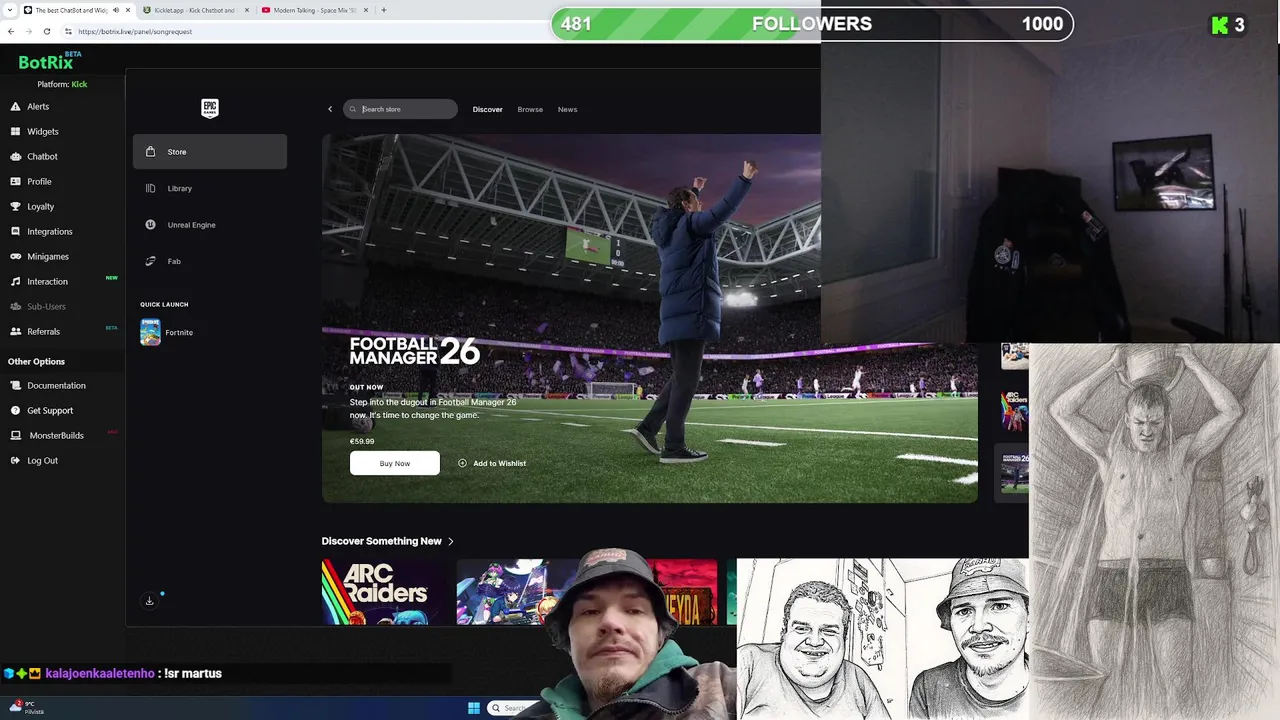Click the "Platform: Kick" label
This screenshot has height=720, width=1280.
coord(62,84)
